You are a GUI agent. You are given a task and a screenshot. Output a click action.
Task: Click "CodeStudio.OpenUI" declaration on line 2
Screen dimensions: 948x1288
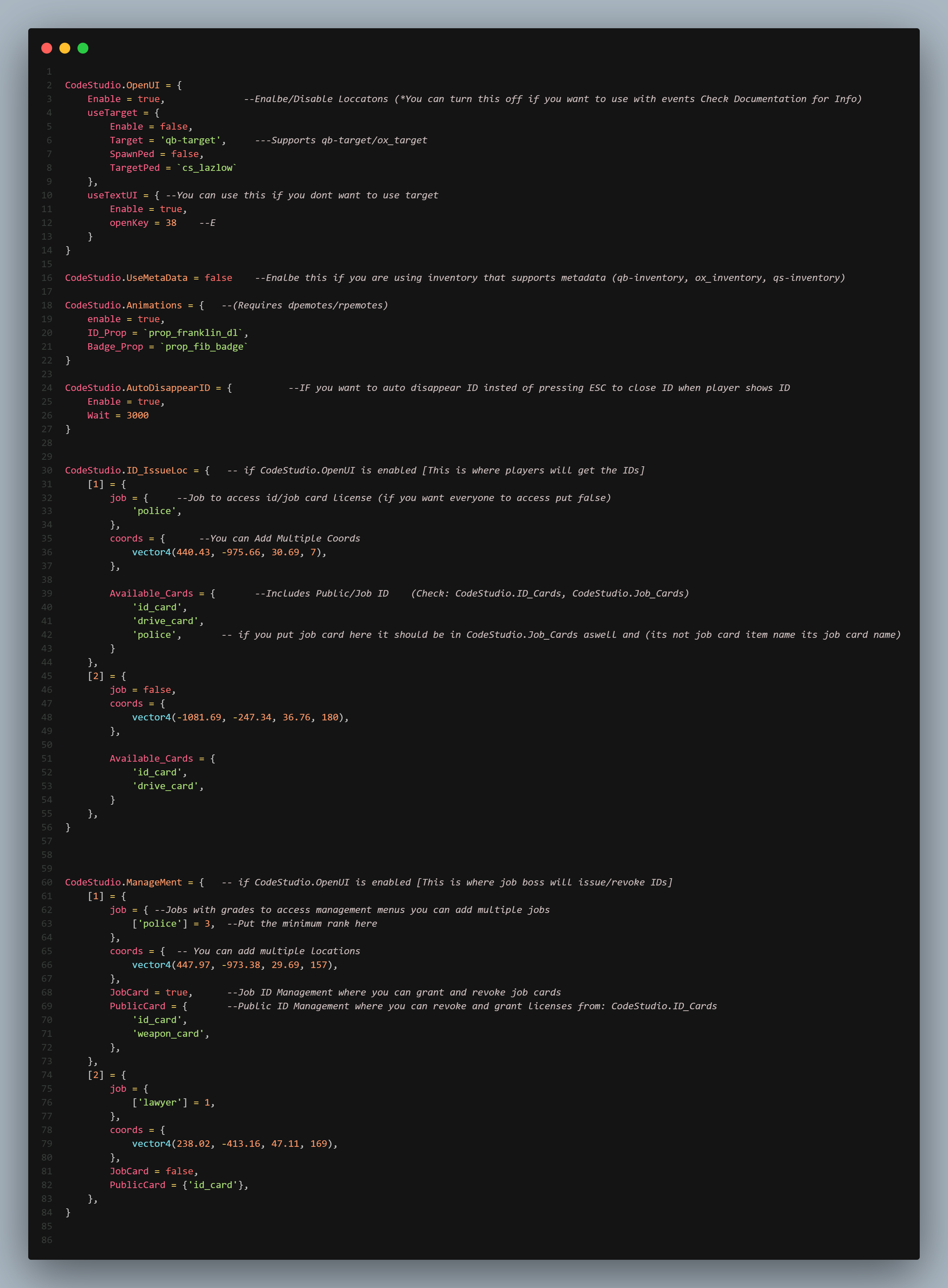[x=113, y=85]
